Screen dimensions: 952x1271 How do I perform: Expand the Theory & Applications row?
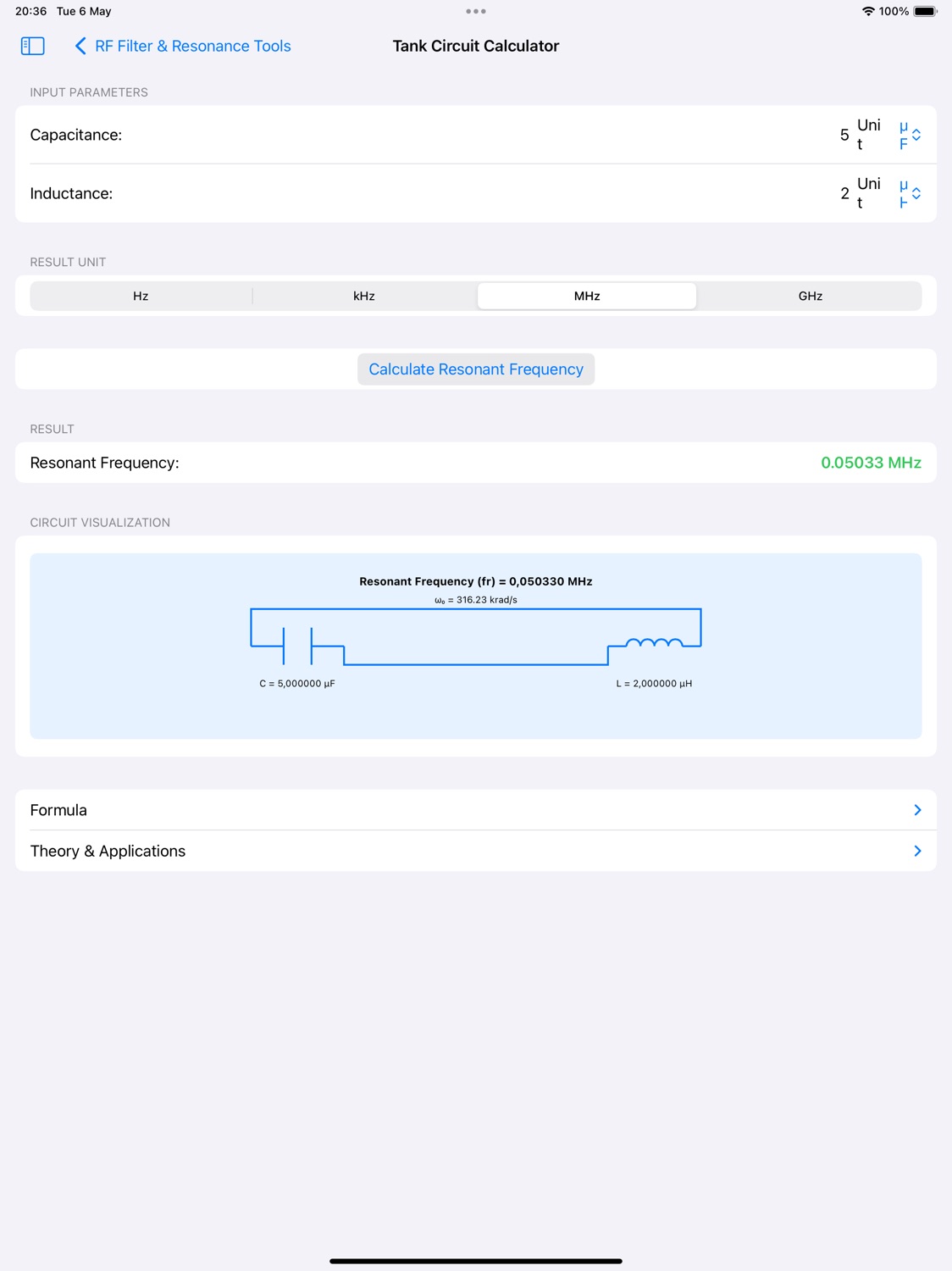click(476, 851)
